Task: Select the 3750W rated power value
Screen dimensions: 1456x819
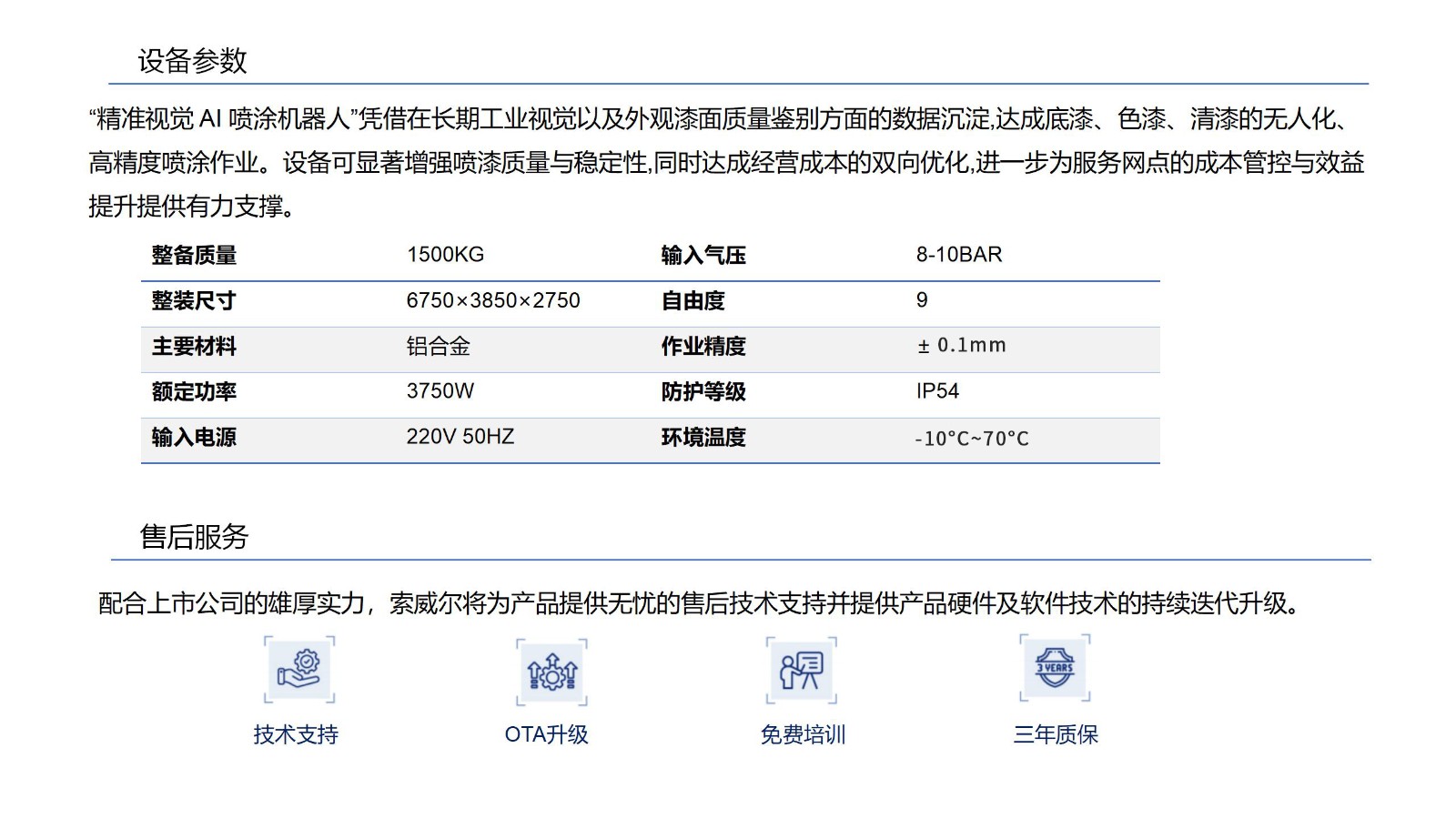Action: [x=440, y=391]
